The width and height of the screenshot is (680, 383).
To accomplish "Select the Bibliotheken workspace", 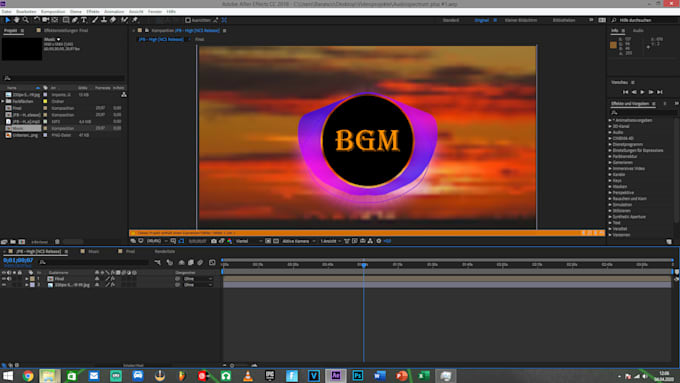I will (564, 20).
